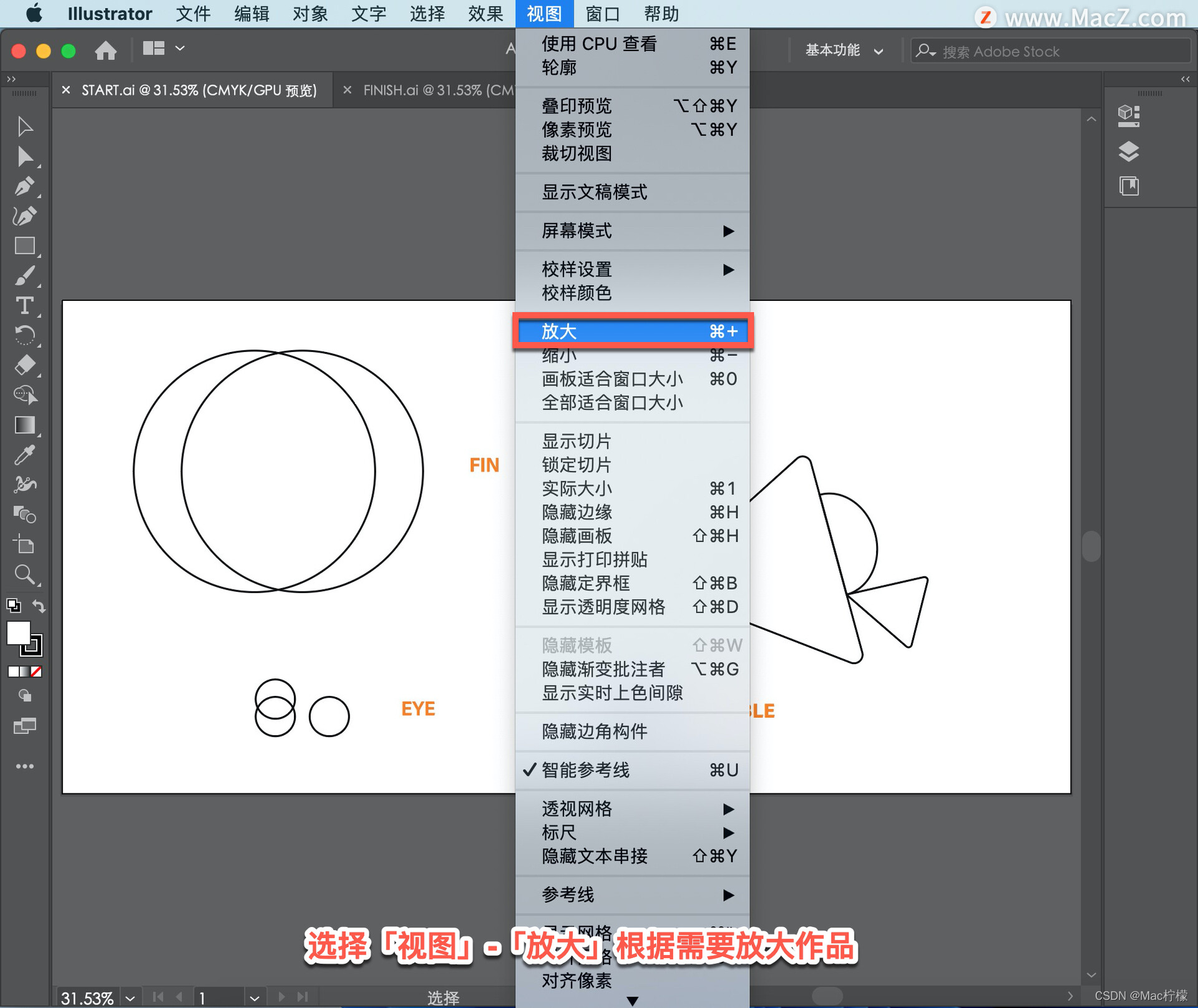Swap fill and stroke colors
The height and width of the screenshot is (1008, 1198).
[x=39, y=606]
